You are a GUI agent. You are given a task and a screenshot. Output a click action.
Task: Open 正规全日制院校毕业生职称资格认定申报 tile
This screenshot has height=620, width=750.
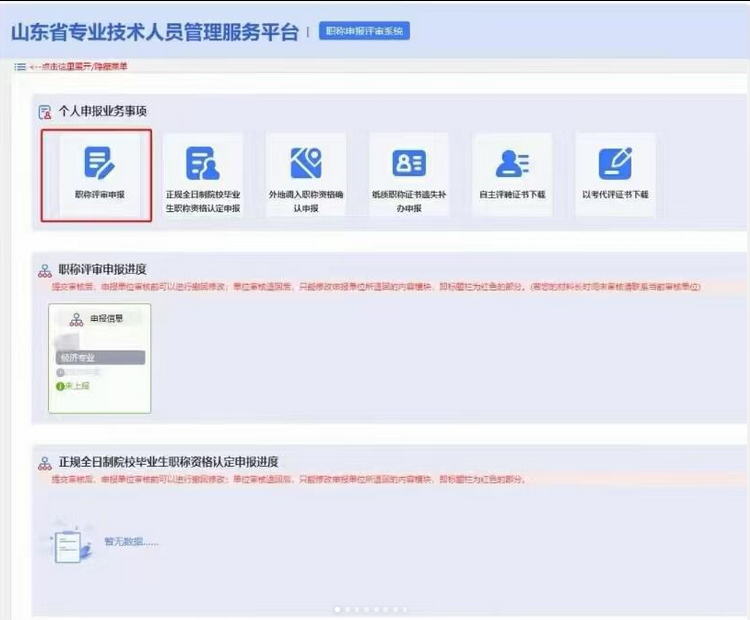click(x=203, y=175)
